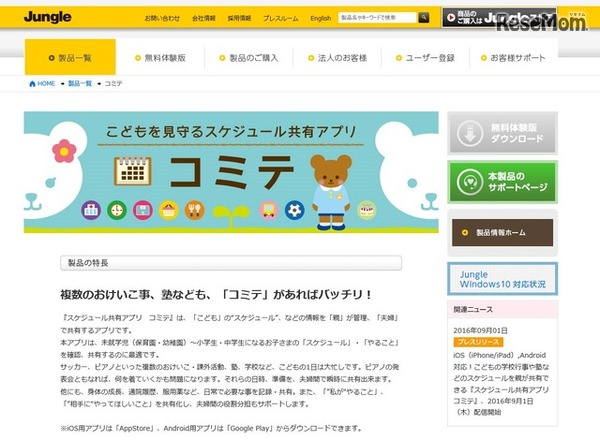Screen dimensions: 600x440
Task: Open the 無料体験版 tab
Action: [x=160, y=58]
